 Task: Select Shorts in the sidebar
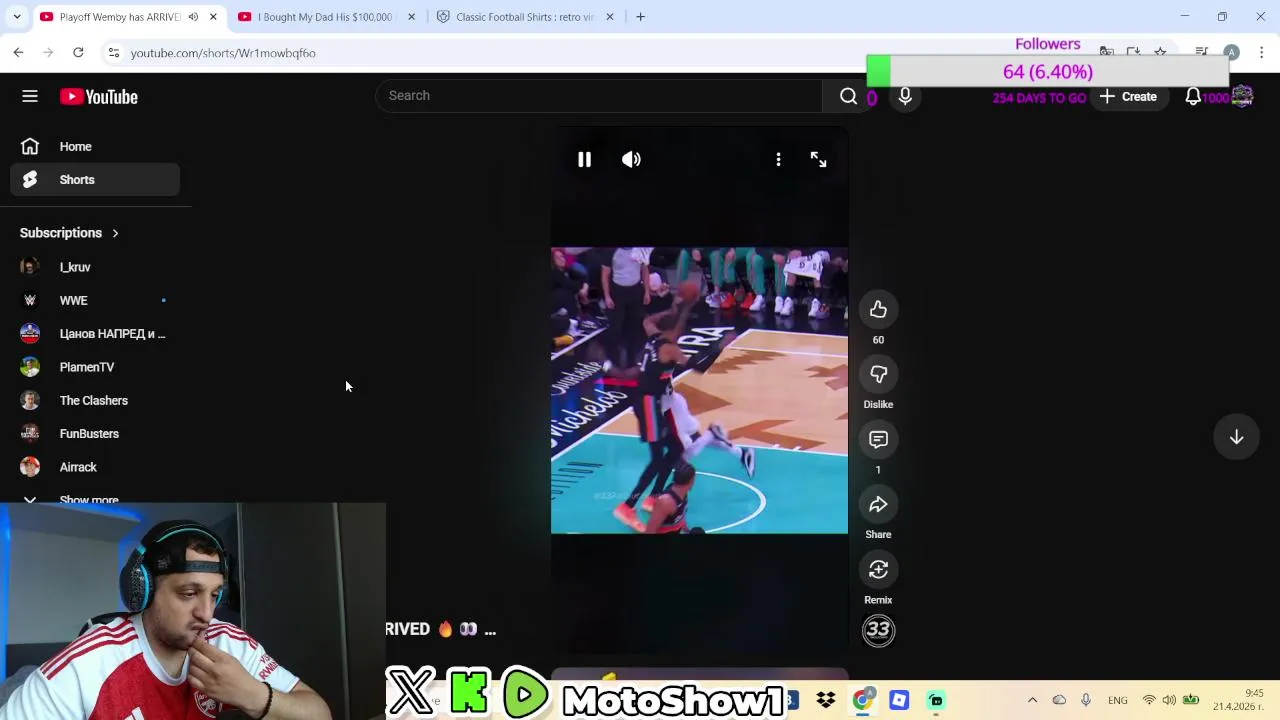pos(95,180)
